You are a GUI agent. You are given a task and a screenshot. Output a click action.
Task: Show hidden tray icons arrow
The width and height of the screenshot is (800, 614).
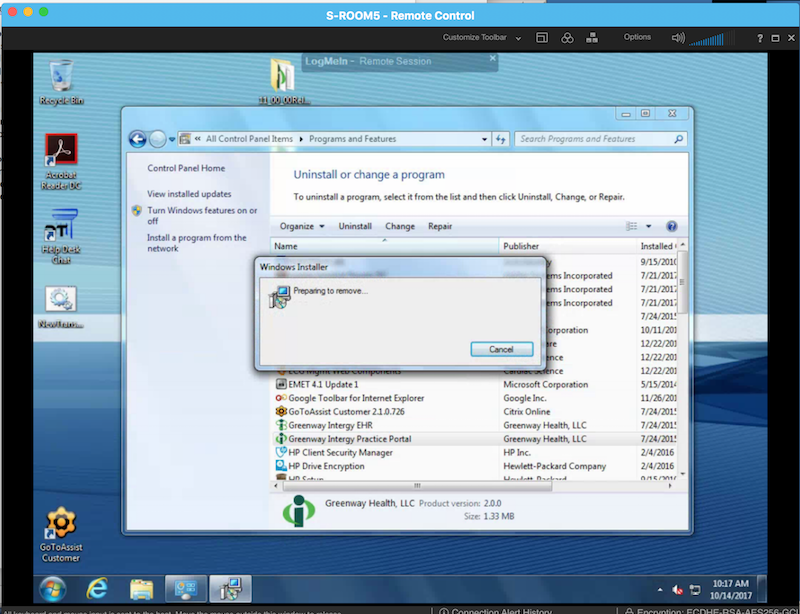[660, 590]
